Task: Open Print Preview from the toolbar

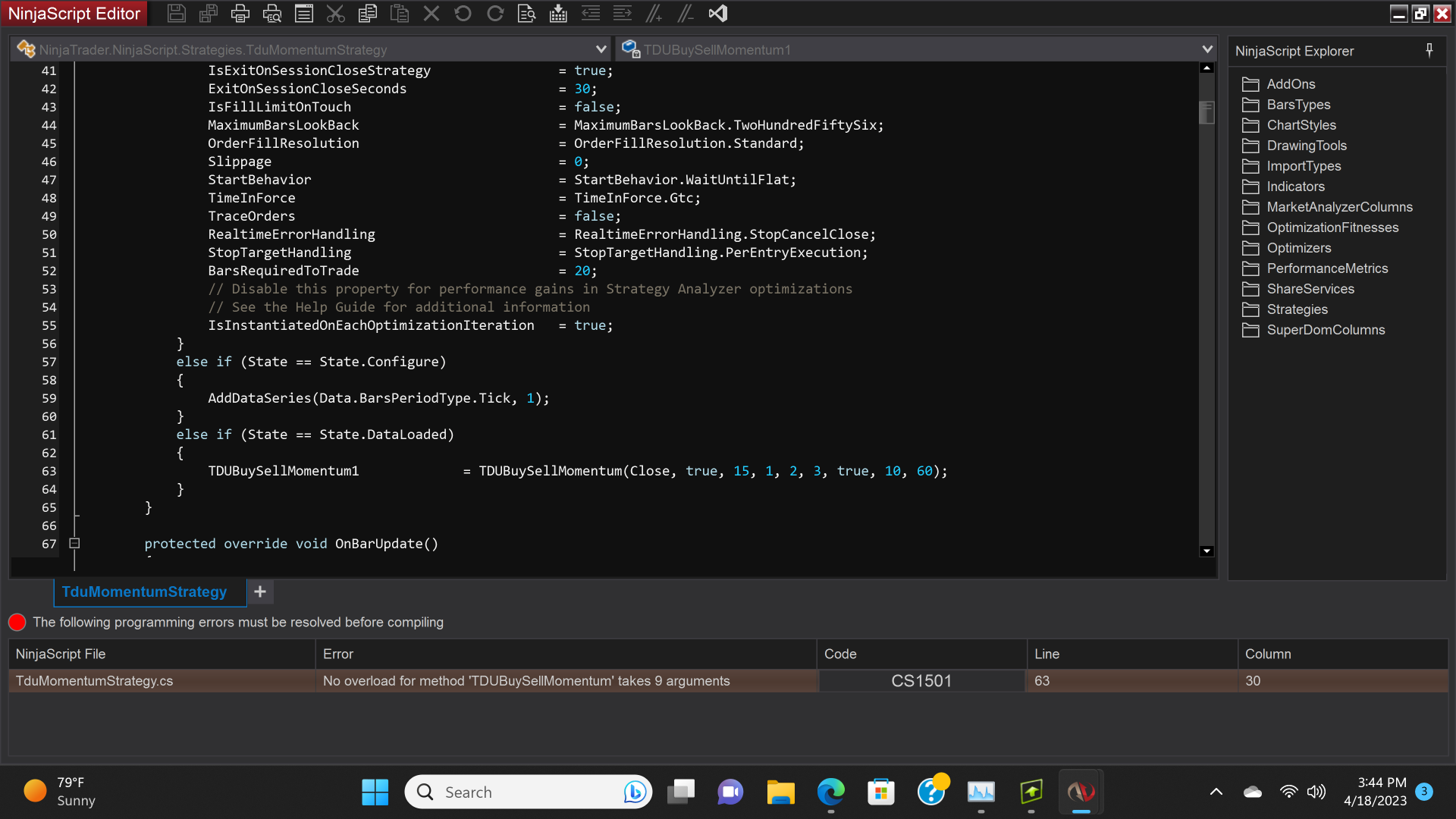Action: [x=271, y=13]
